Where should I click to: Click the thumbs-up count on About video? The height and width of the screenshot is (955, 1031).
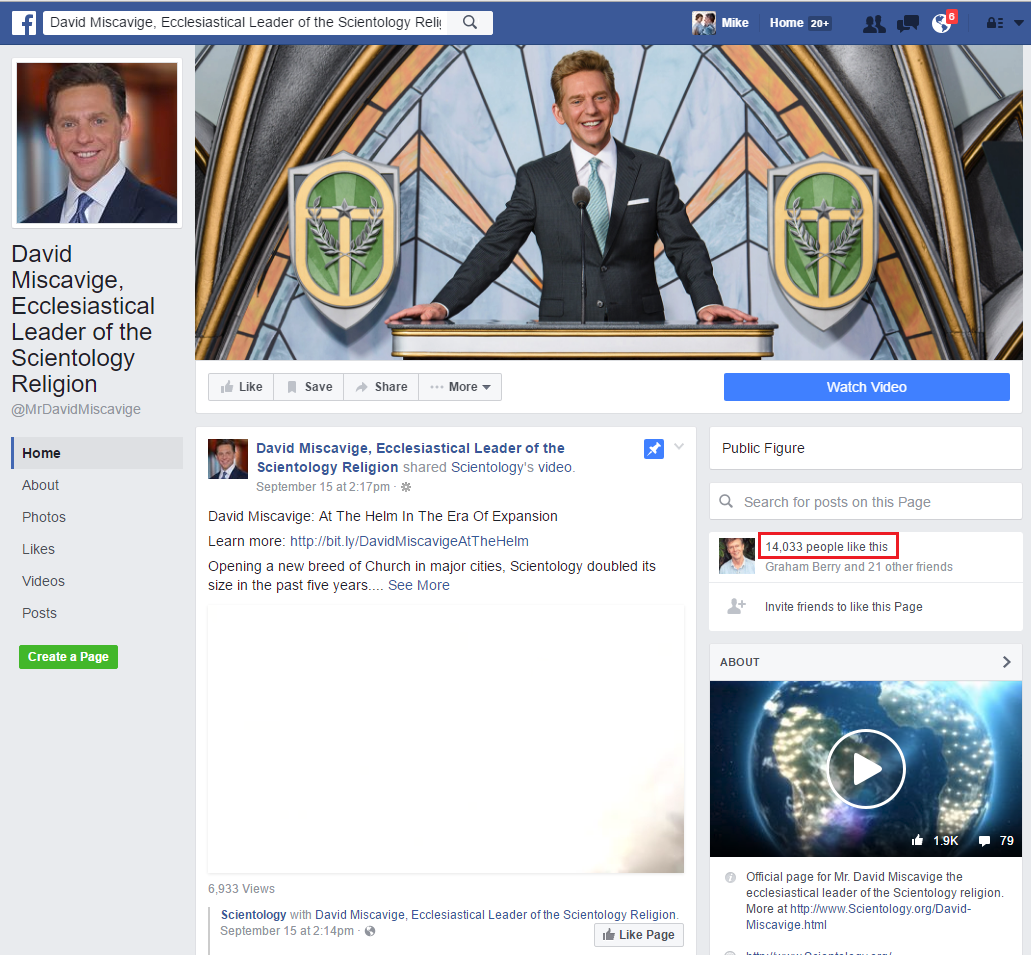(x=935, y=841)
